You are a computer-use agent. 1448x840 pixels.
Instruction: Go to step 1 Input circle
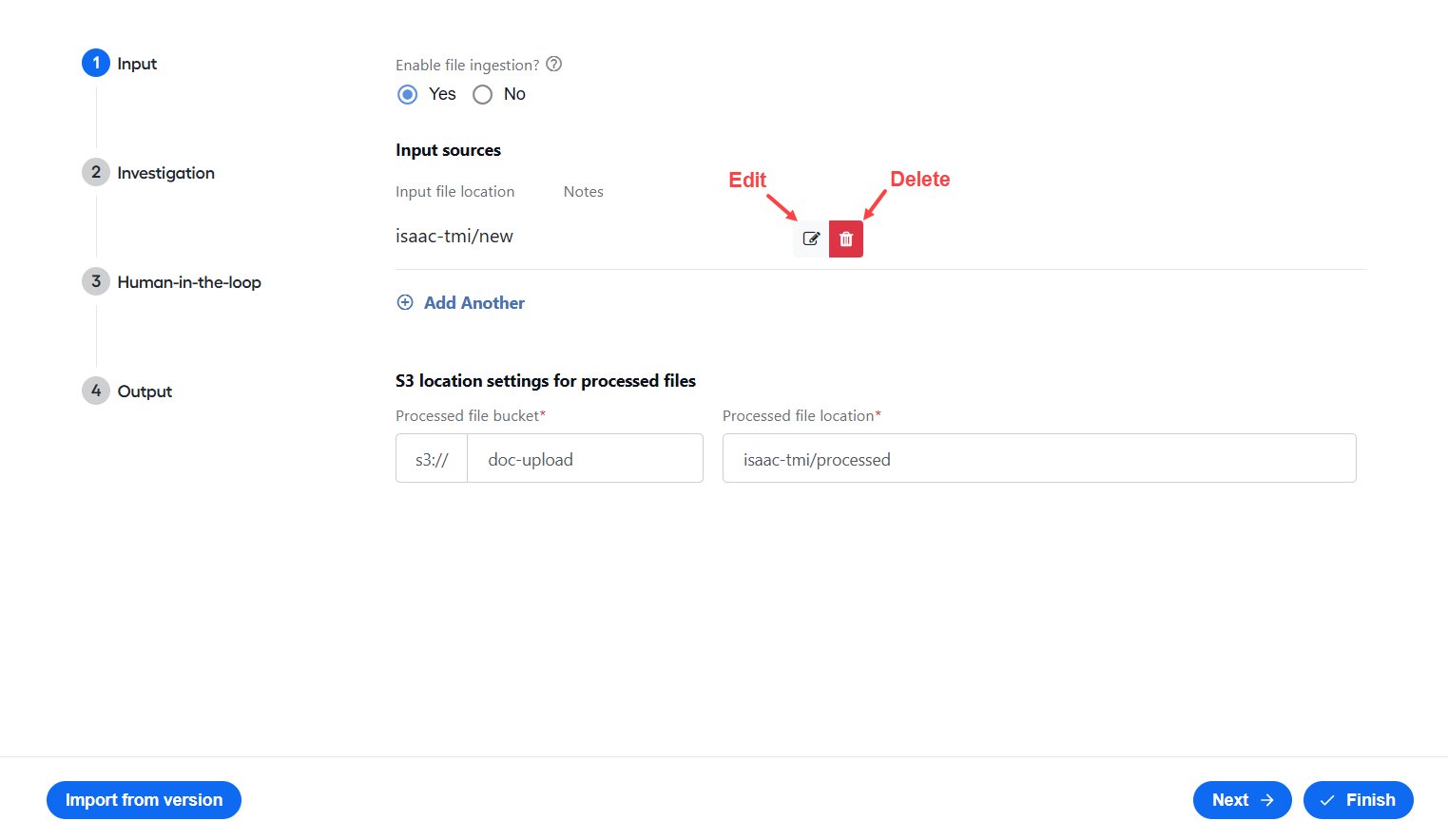(96, 63)
